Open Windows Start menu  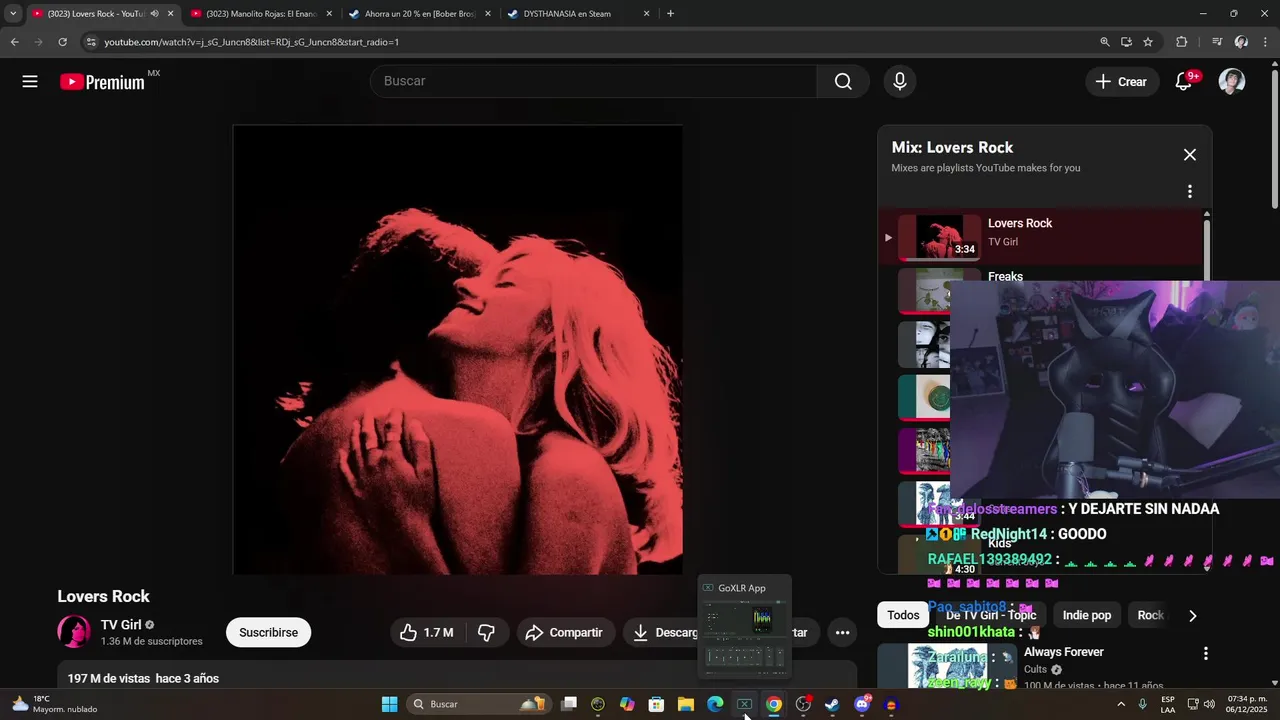coord(390,704)
